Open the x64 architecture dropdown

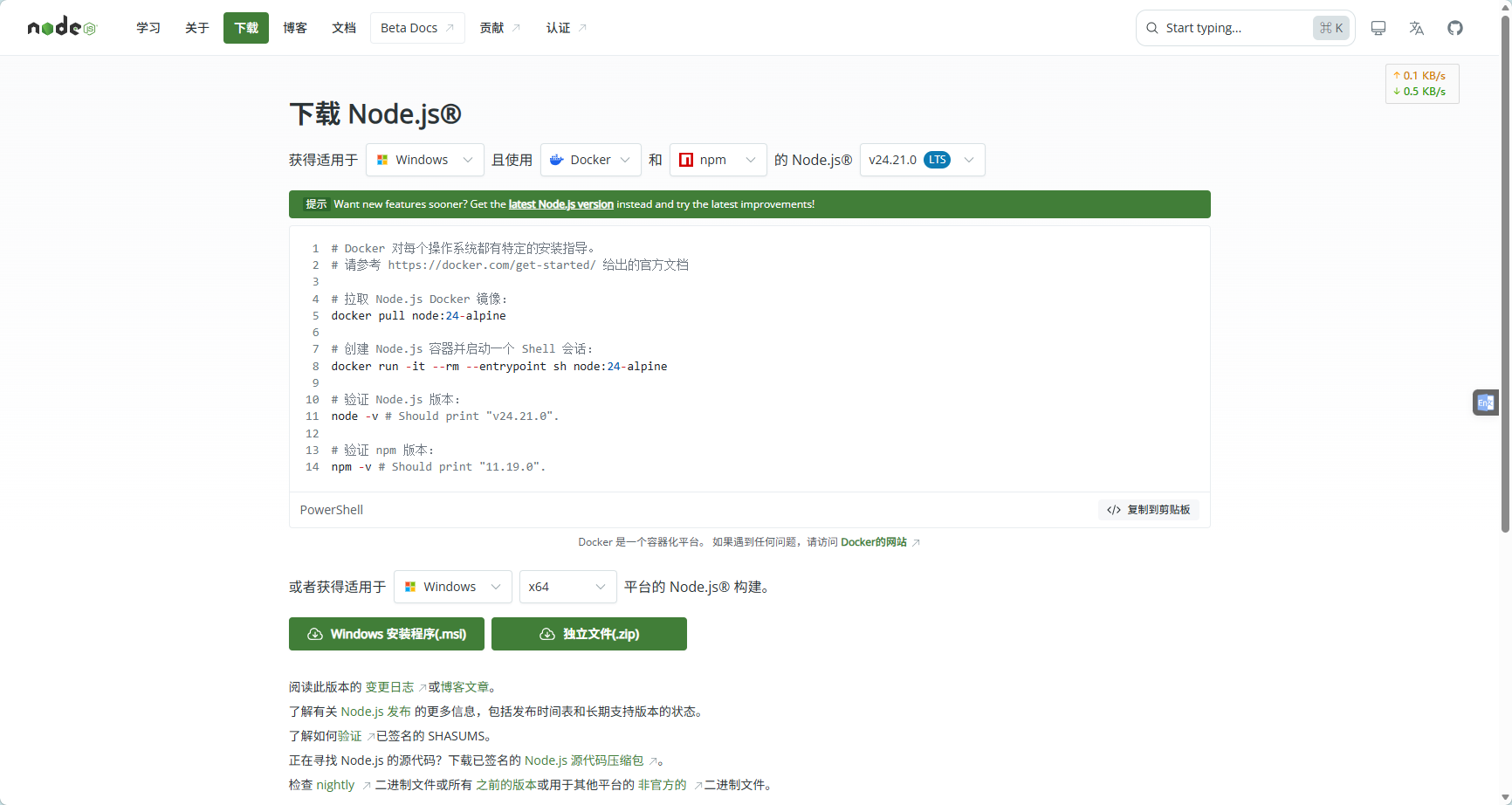568,587
